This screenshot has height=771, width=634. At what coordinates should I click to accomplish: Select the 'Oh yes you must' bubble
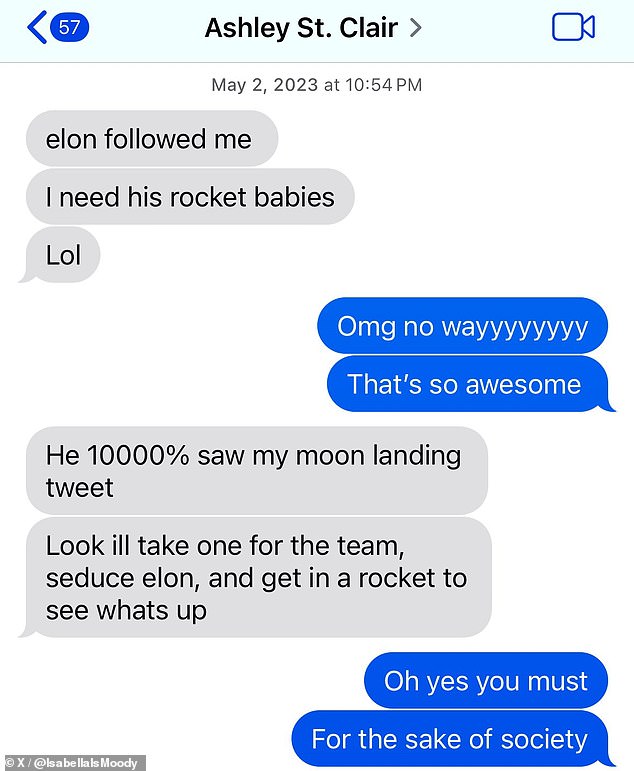[486, 681]
